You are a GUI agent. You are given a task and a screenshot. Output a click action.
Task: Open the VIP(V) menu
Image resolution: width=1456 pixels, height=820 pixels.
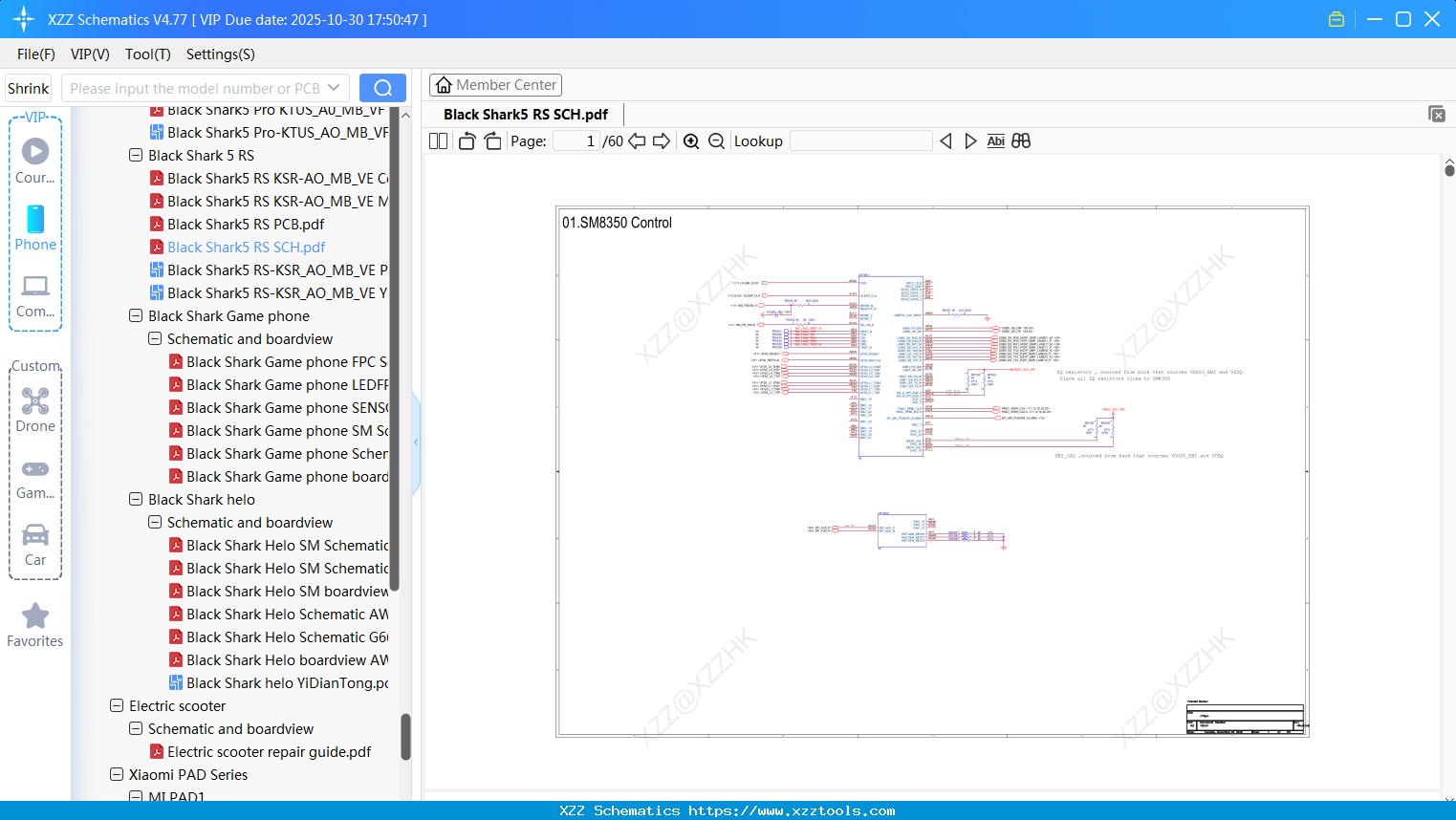[x=90, y=54]
